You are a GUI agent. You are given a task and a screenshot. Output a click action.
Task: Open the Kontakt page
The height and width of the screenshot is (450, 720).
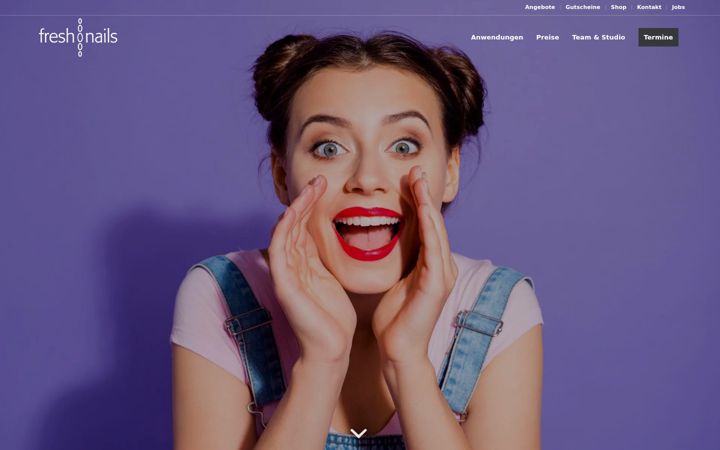pyautogui.click(x=649, y=7)
